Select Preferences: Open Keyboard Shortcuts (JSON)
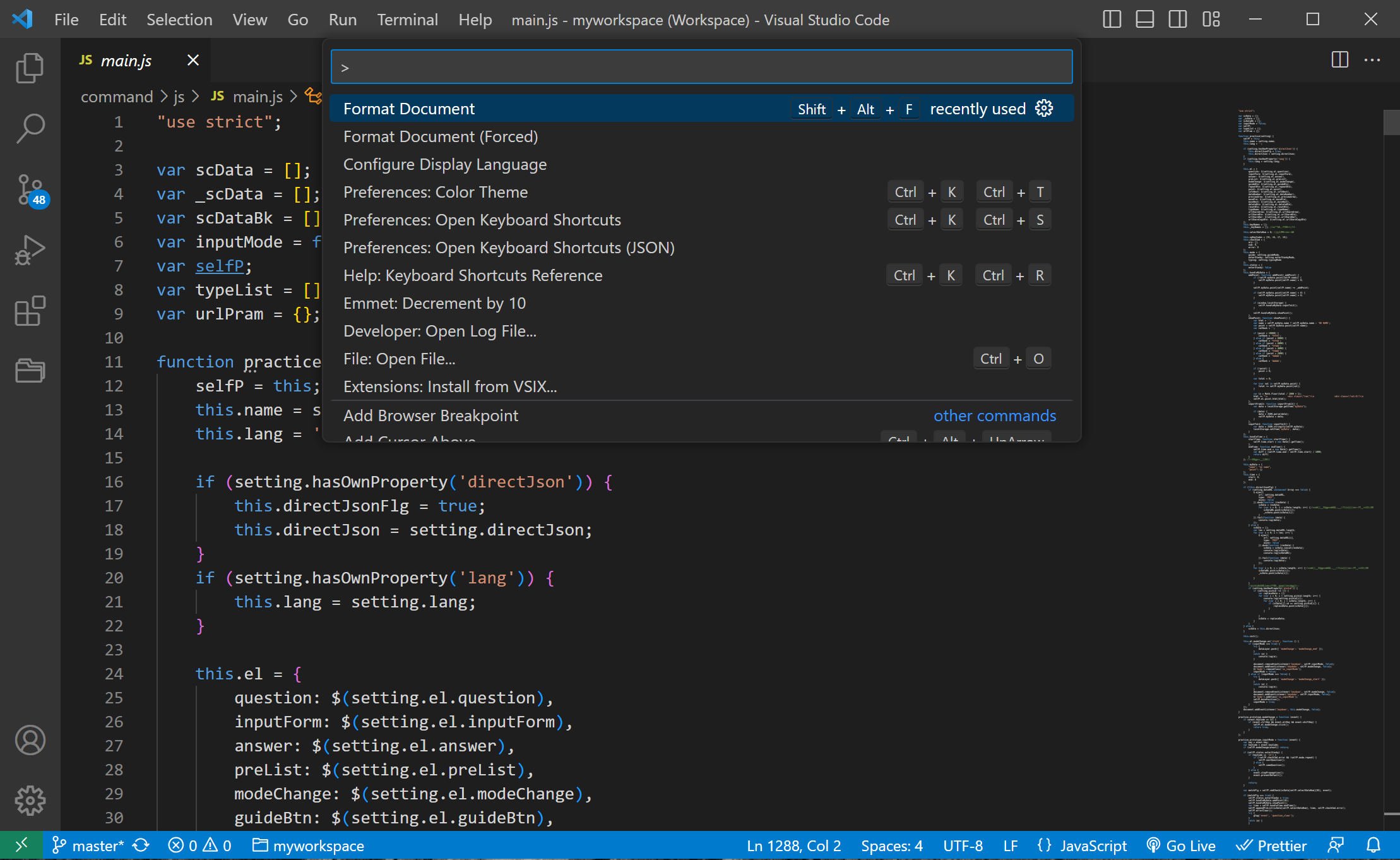The width and height of the screenshot is (1400, 860). 701,248
